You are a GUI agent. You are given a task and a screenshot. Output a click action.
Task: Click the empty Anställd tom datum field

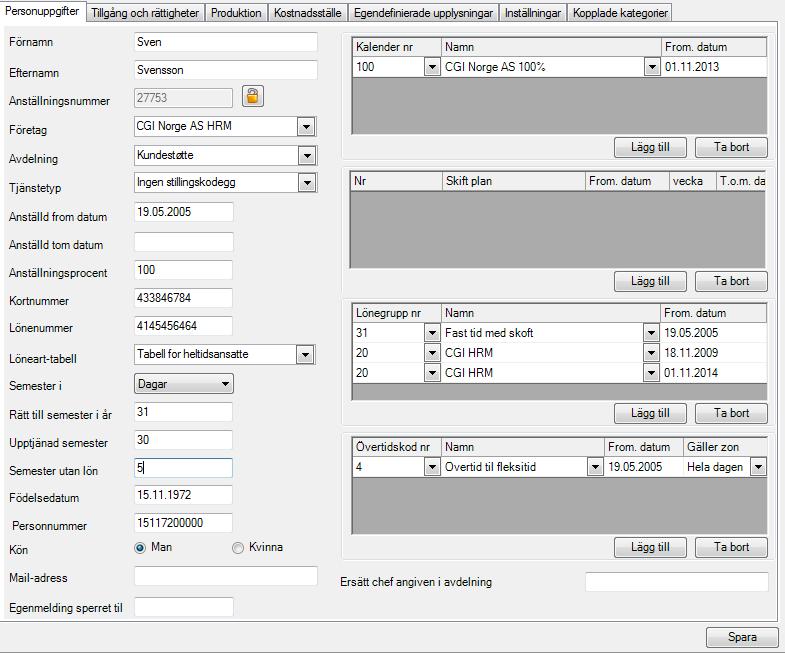(183, 242)
